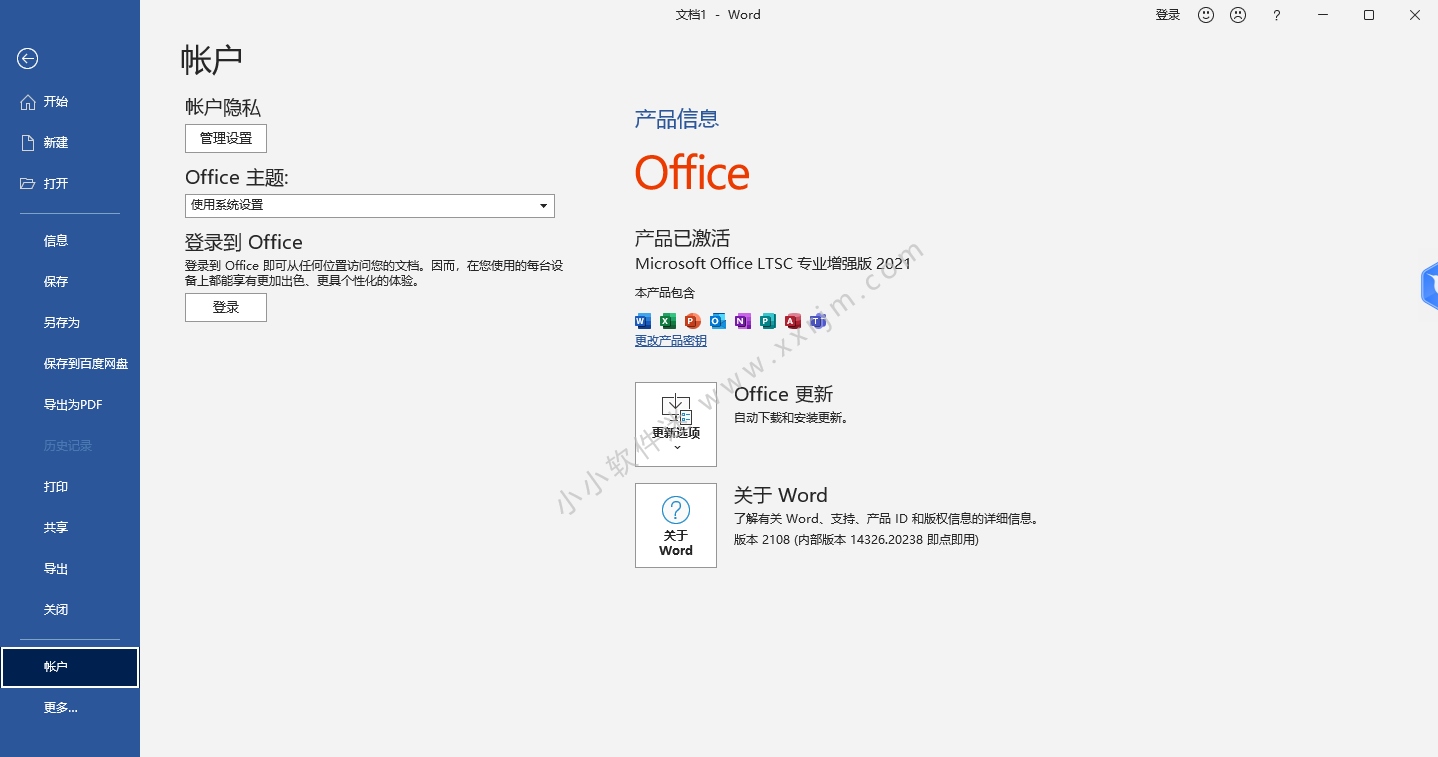
Task: Click the 版本 2108 build version text
Action: [x=856, y=540]
